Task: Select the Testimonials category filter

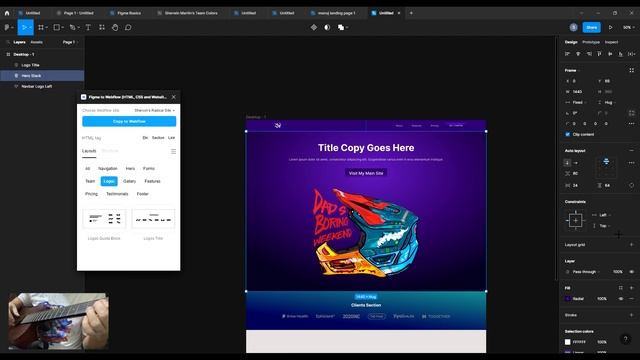Action: tap(117, 194)
